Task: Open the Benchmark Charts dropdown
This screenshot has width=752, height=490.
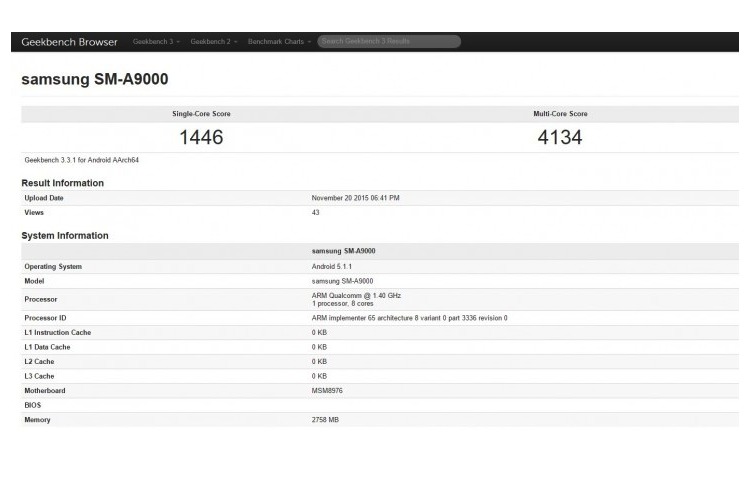Action: click(279, 41)
